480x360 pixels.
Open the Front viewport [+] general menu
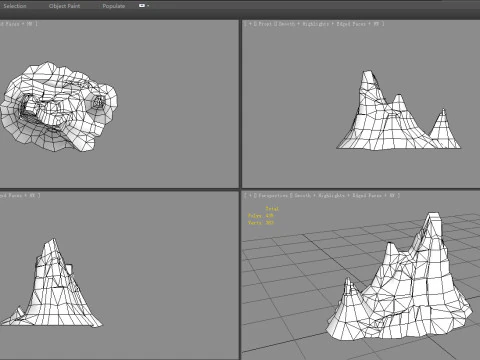(250, 24)
